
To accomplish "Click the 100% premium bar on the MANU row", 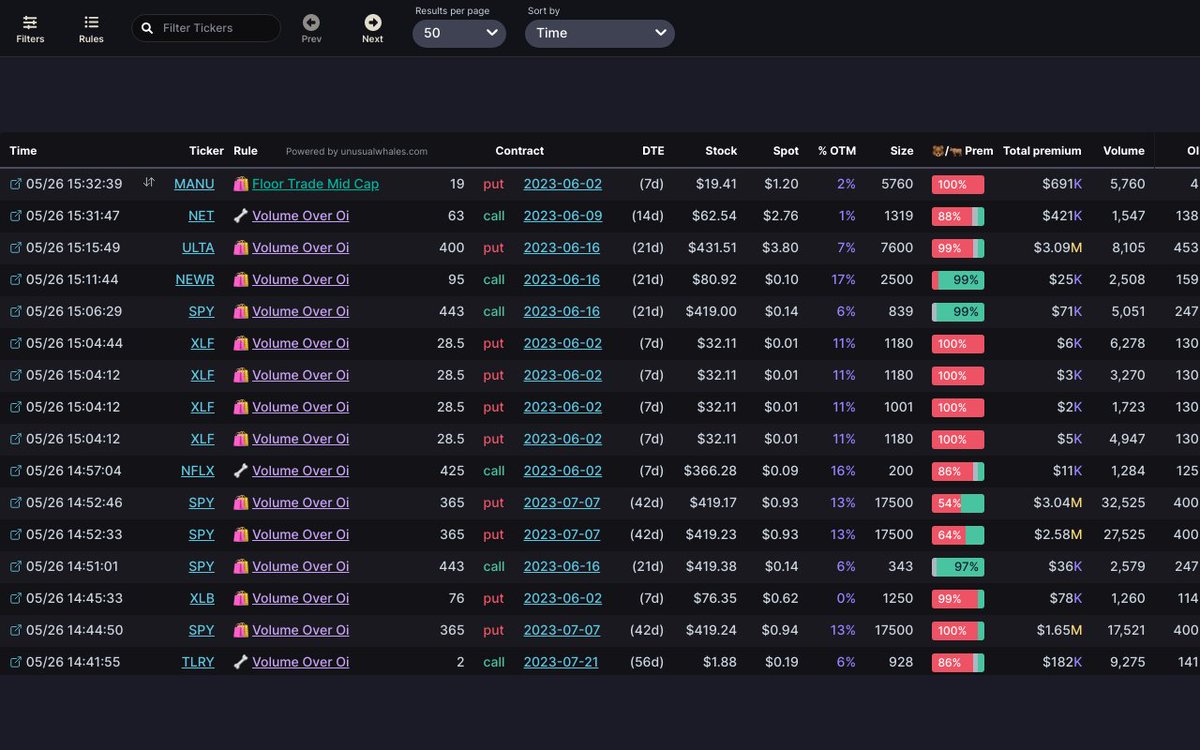I will 958,184.
